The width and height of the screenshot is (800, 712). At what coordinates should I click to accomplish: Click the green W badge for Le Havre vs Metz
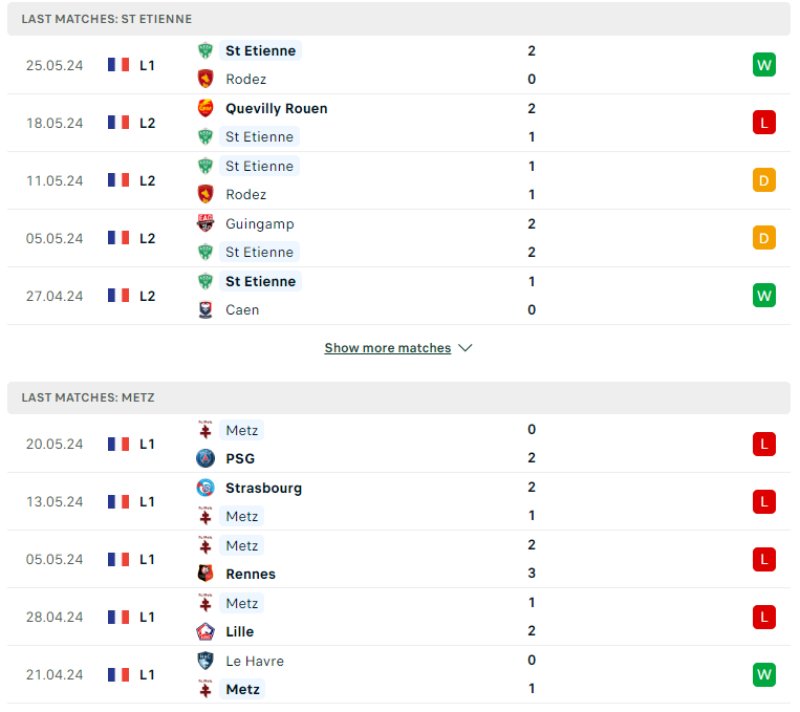pos(764,675)
